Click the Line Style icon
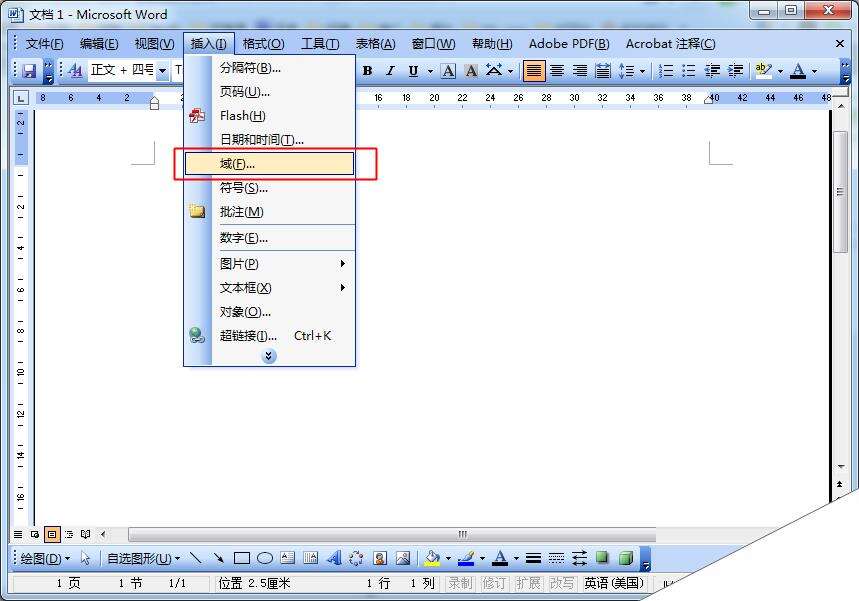 coord(533,558)
